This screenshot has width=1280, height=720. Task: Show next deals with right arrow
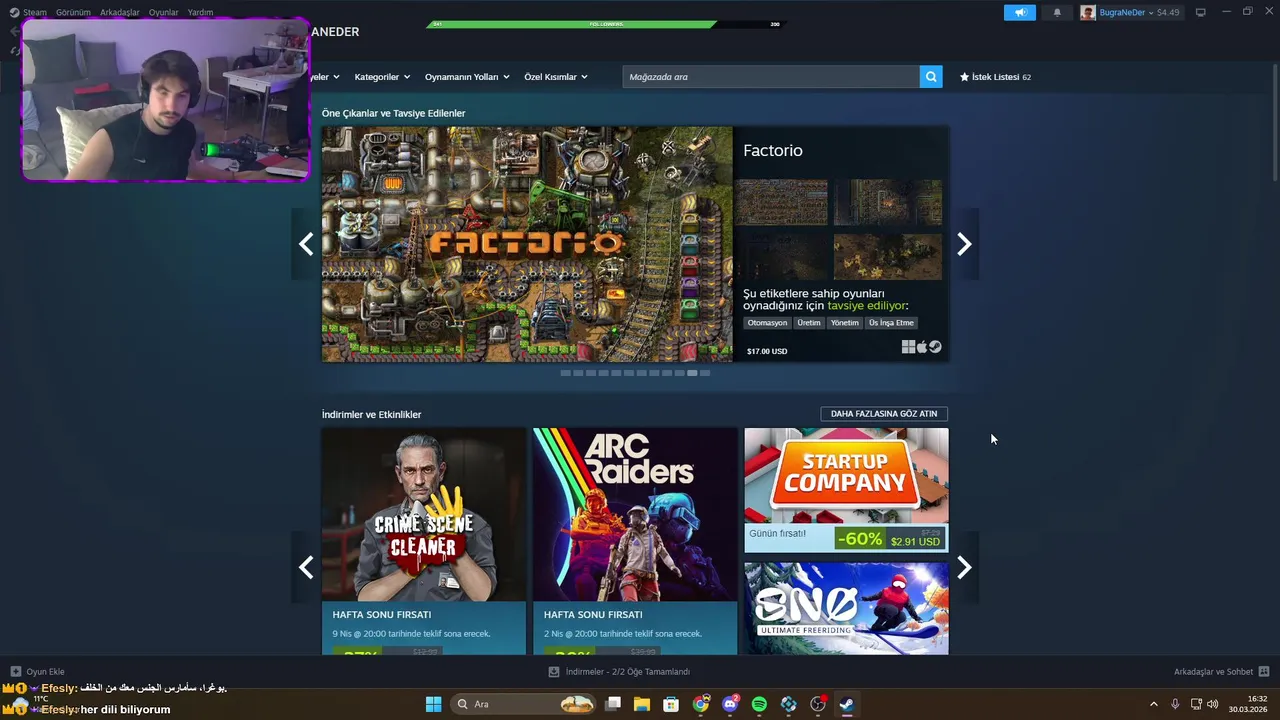tap(964, 567)
